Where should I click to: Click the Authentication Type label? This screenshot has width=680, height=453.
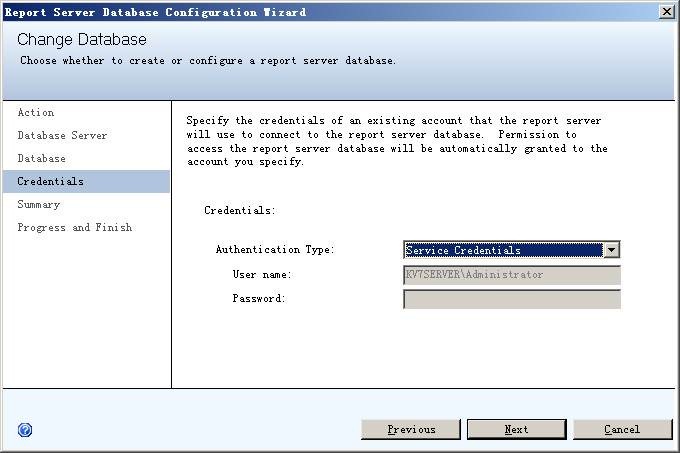275,250
